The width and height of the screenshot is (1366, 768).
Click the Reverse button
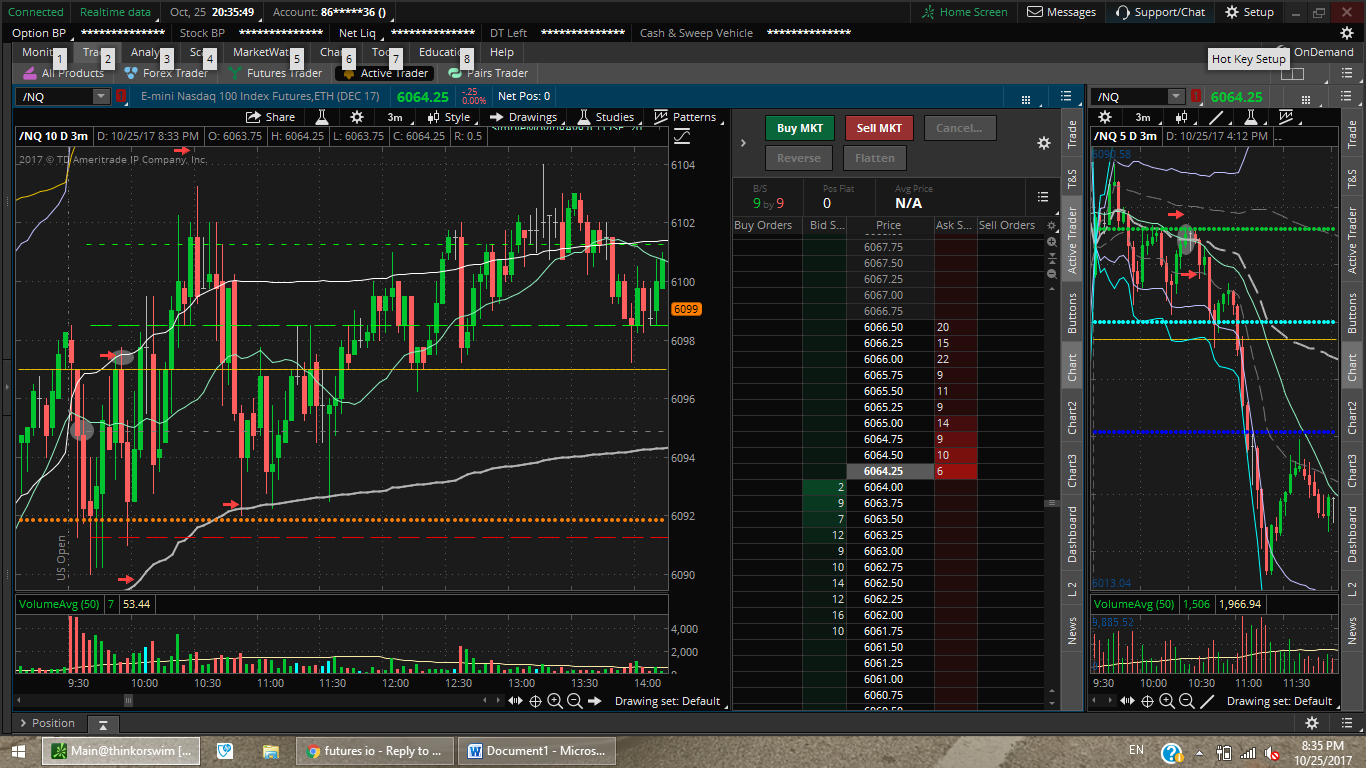799,158
